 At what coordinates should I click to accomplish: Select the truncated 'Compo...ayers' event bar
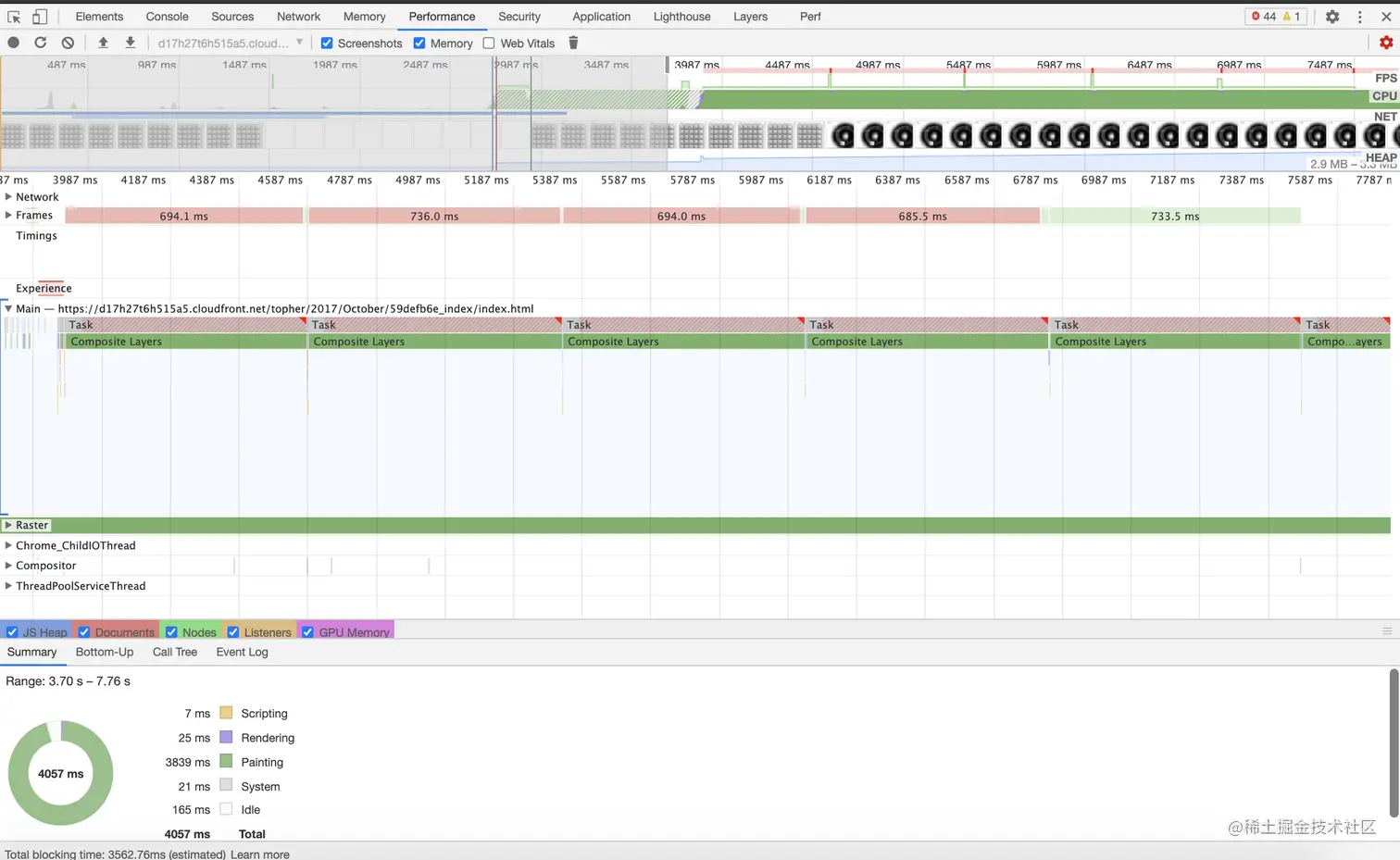1345,342
